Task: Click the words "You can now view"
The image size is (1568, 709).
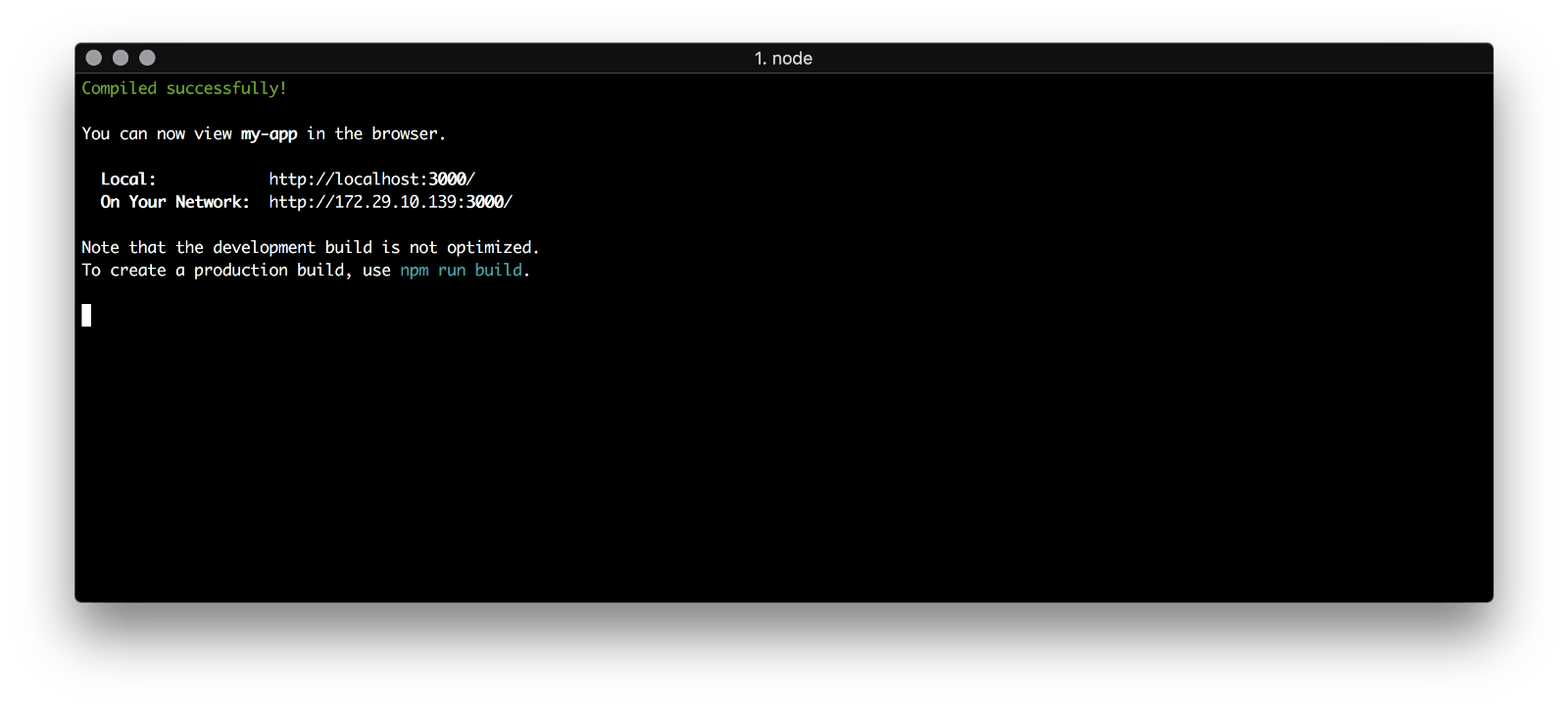Action: tap(157, 134)
